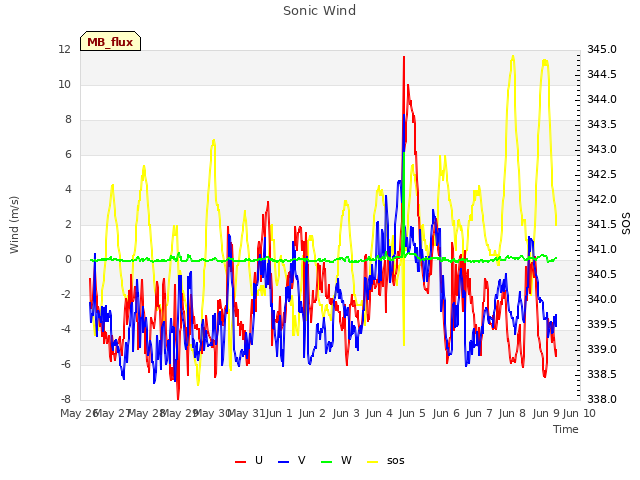The height and width of the screenshot is (480, 640).
Task: Click the 345.0 right axis tick label
Action: (x=602, y=49)
